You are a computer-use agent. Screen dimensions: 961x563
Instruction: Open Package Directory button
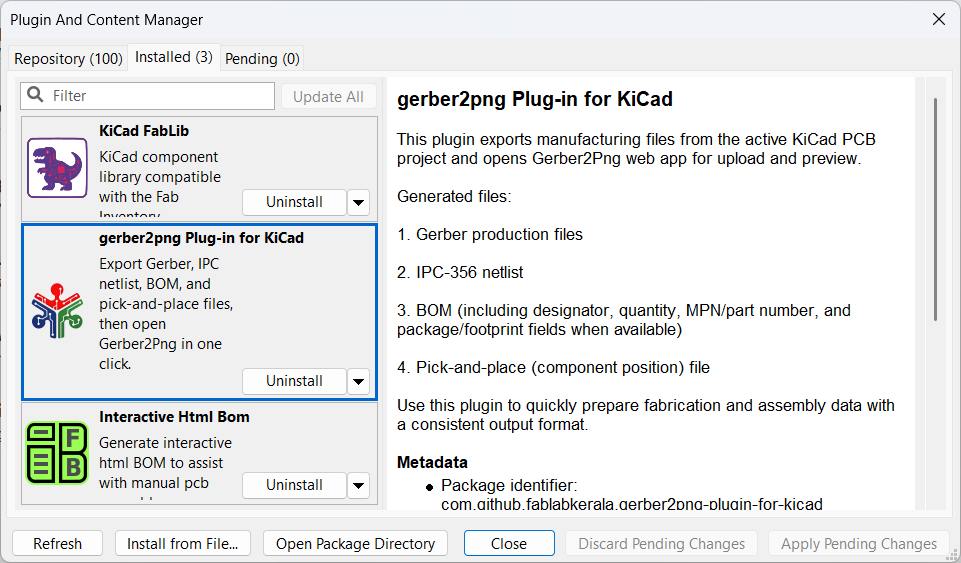tap(355, 543)
